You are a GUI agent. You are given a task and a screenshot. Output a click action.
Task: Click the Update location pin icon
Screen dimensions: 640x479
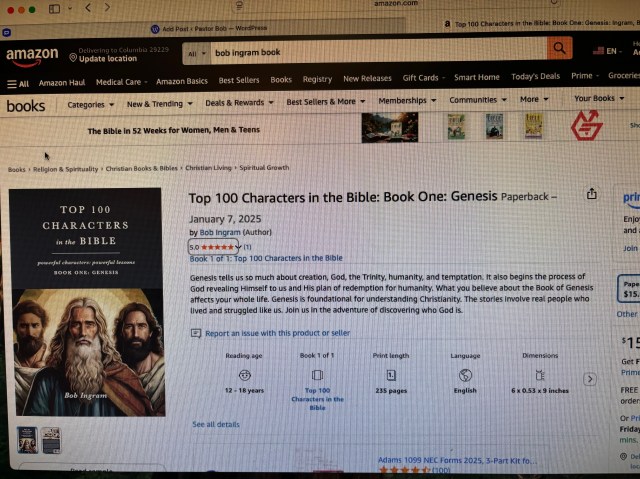73,58
